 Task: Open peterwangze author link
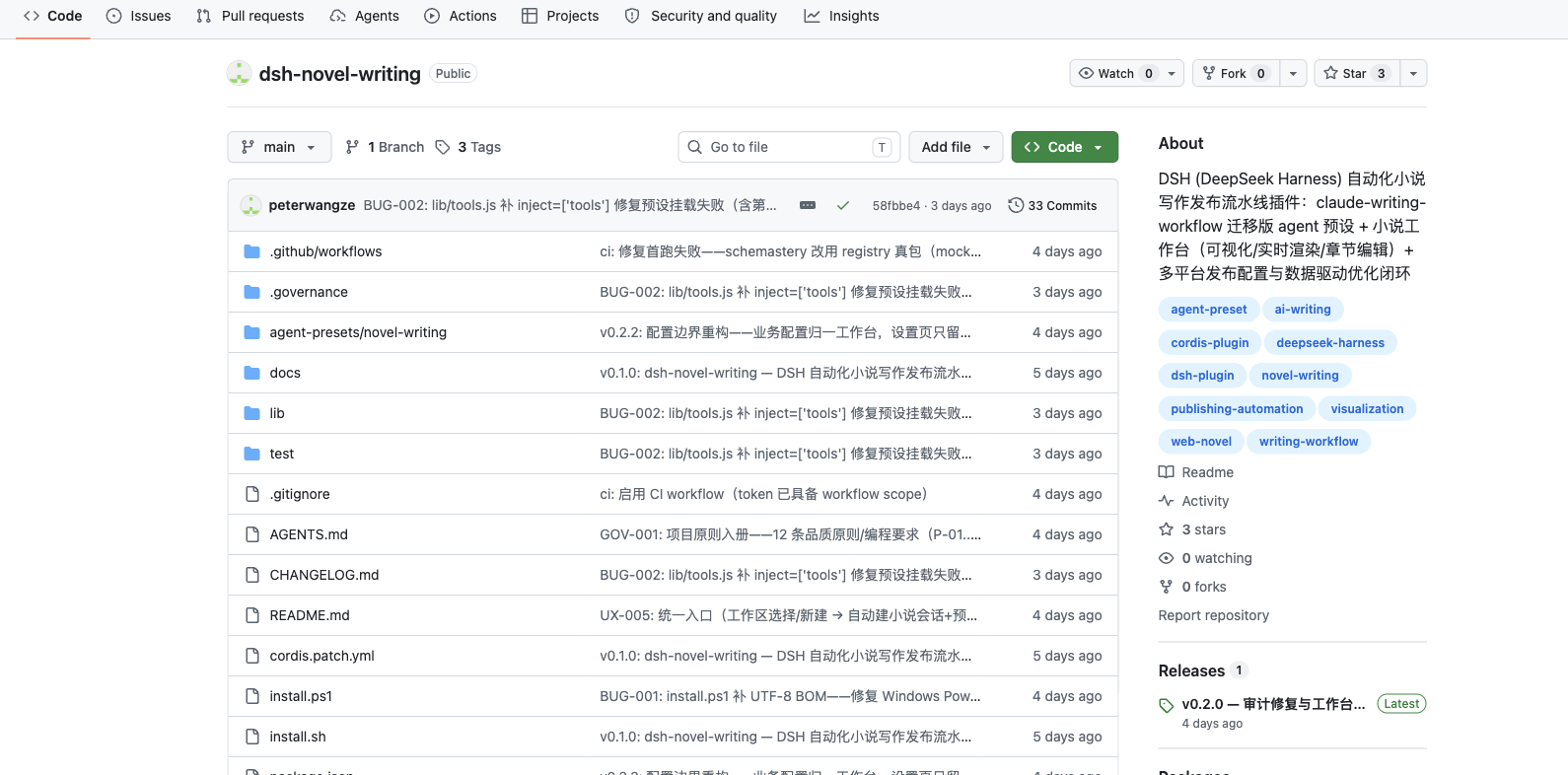point(312,205)
